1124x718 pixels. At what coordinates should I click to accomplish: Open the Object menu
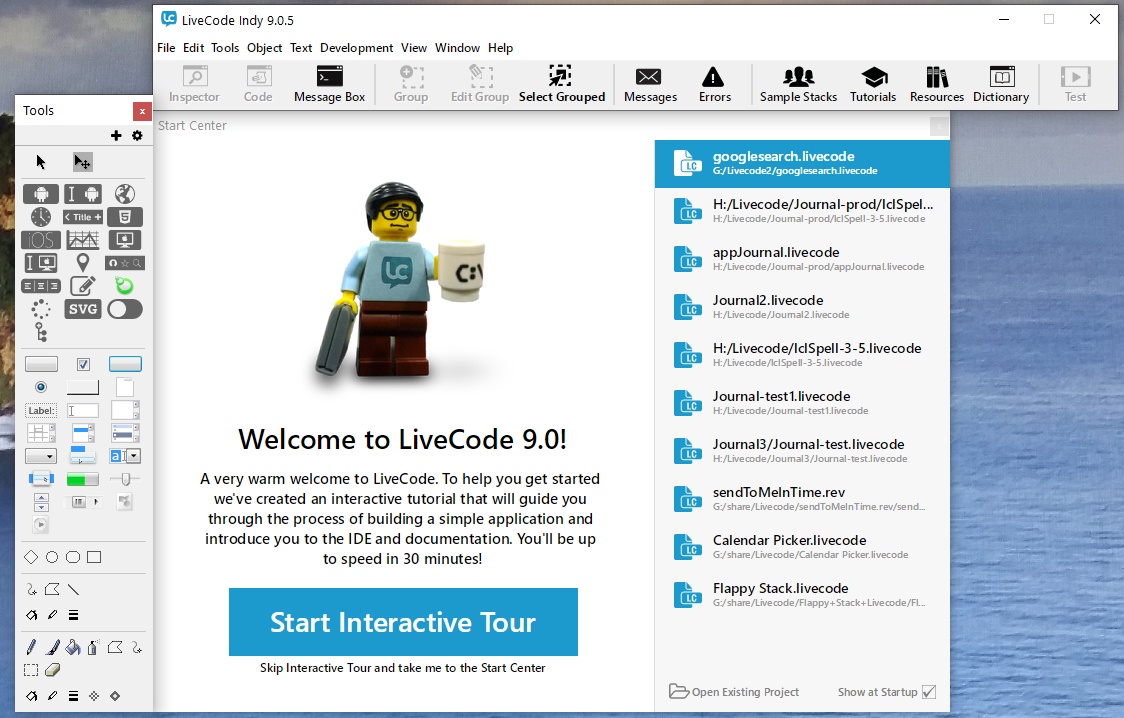[264, 47]
